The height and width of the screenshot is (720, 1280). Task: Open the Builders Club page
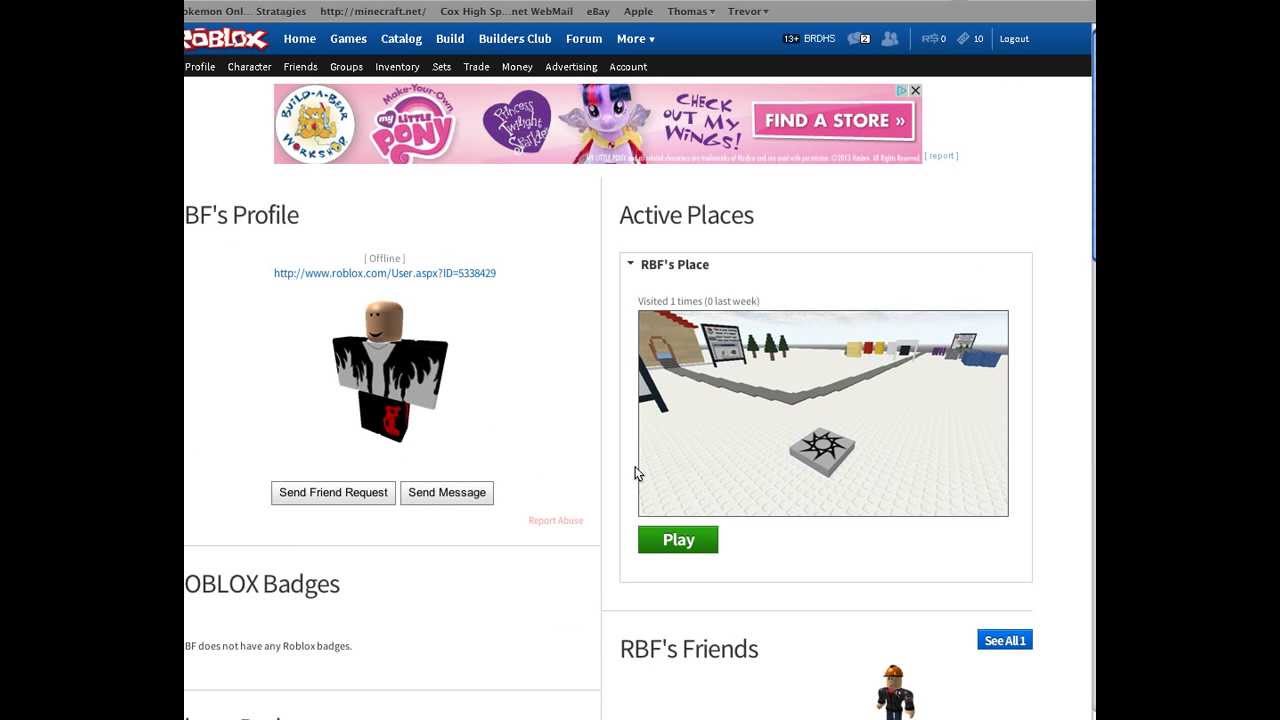tap(515, 39)
